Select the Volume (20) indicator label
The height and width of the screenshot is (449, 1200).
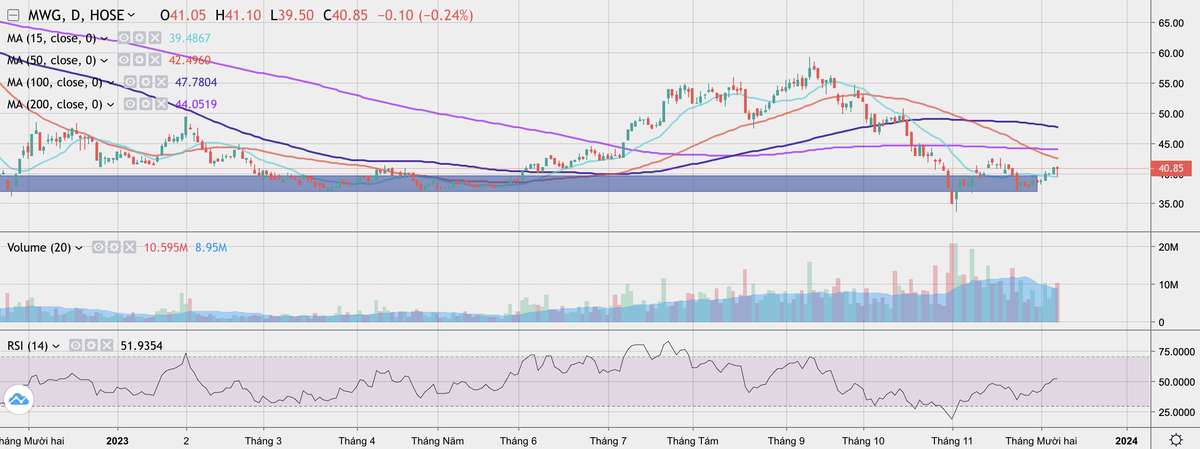(x=39, y=246)
